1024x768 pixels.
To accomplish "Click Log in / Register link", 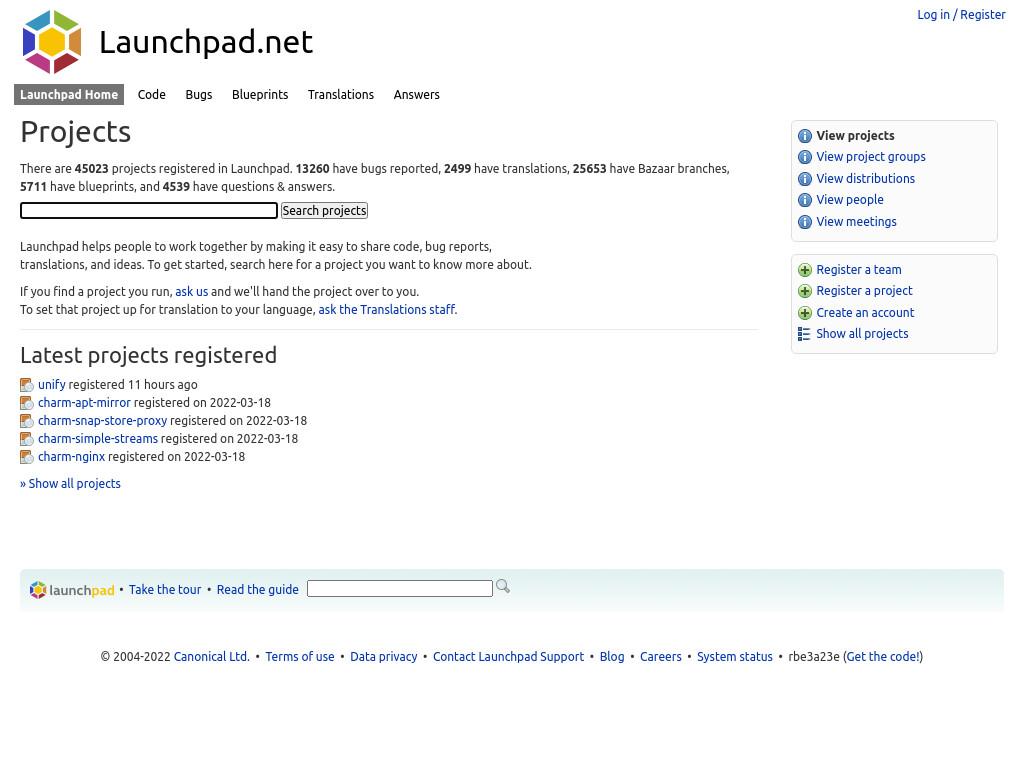I will point(961,14).
